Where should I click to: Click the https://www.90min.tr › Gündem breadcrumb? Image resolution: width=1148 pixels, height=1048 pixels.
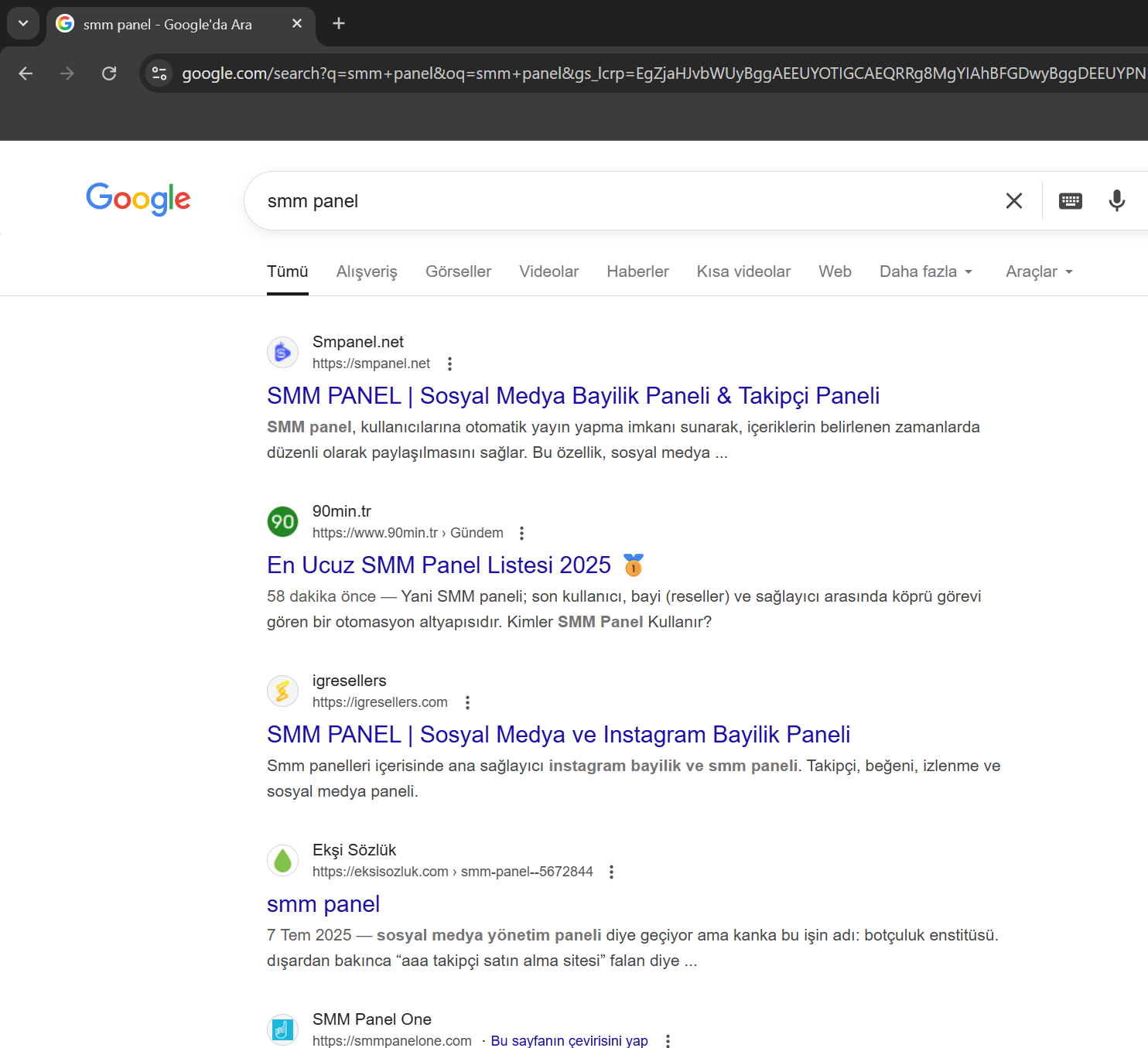point(408,533)
